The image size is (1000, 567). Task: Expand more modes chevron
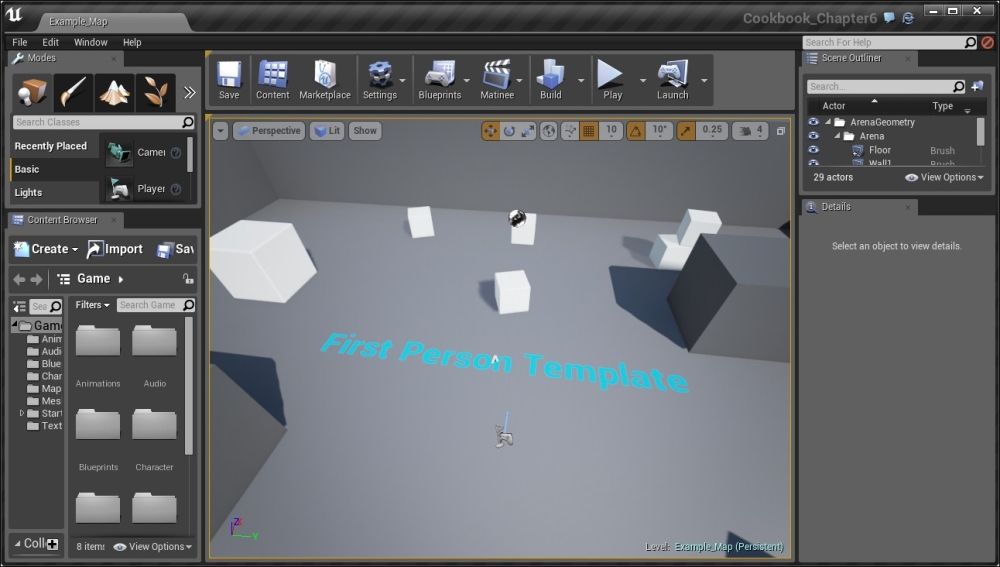[189, 92]
